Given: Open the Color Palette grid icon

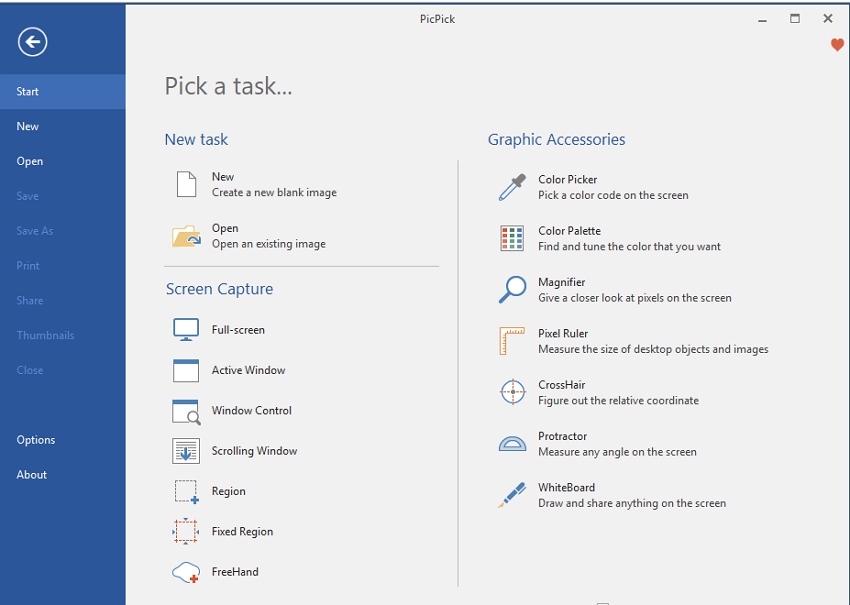Looking at the screenshot, I should (x=512, y=238).
